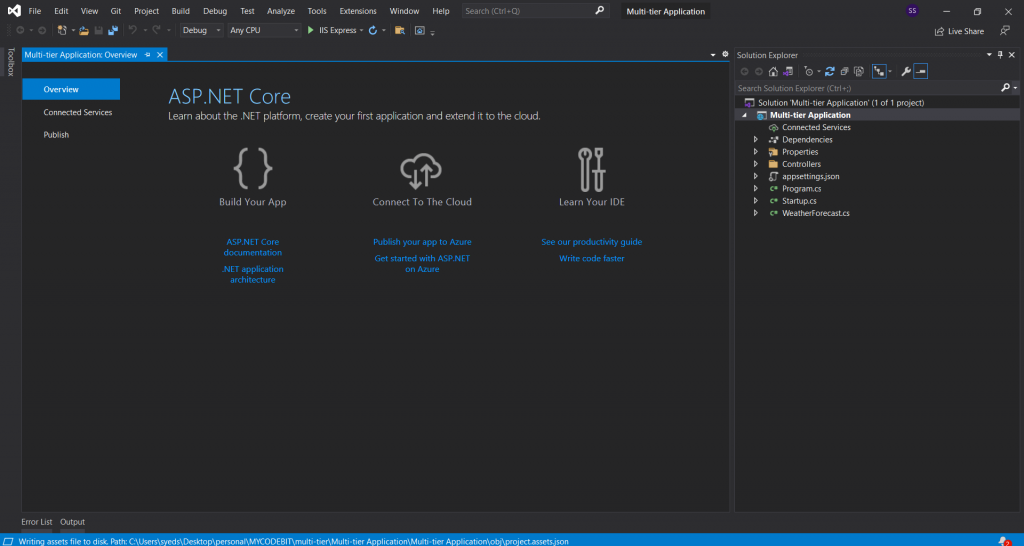Click the Pending Changes Filter clock icon

(x=809, y=71)
